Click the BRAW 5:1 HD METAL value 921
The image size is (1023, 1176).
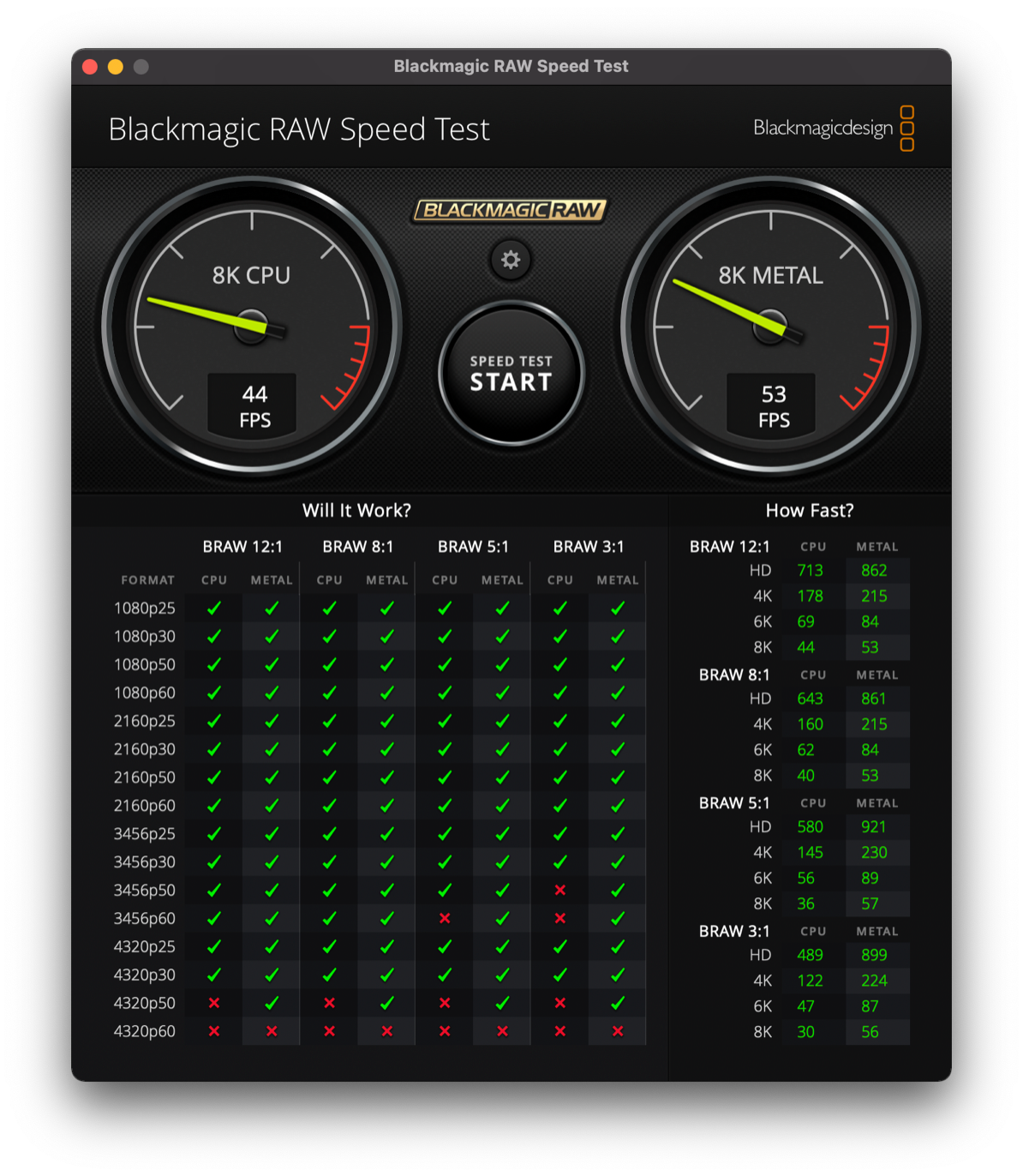pos(874,827)
